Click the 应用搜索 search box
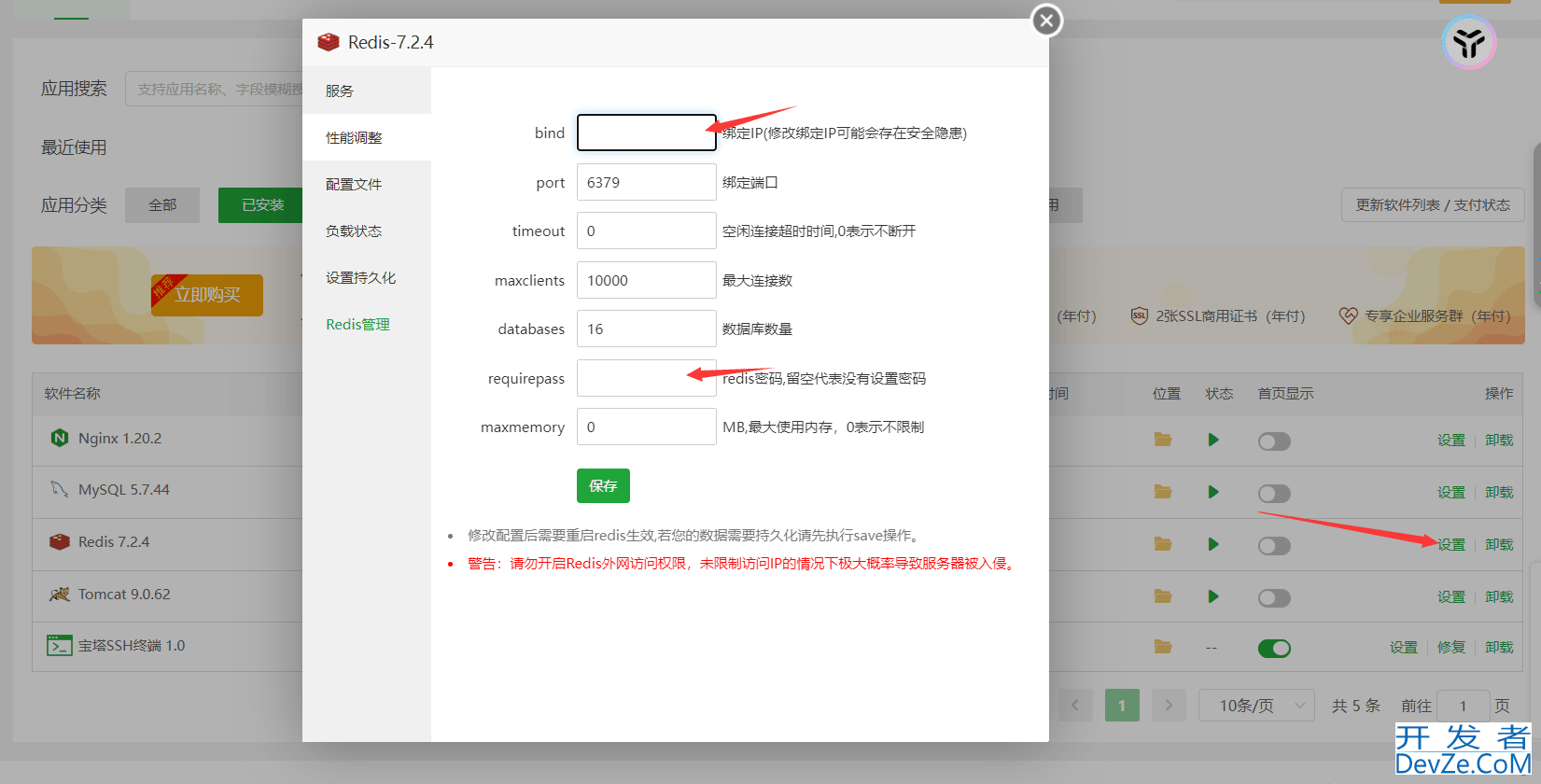Image resolution: width=1541 pixels, height=784 pixels. pos(215,89)
